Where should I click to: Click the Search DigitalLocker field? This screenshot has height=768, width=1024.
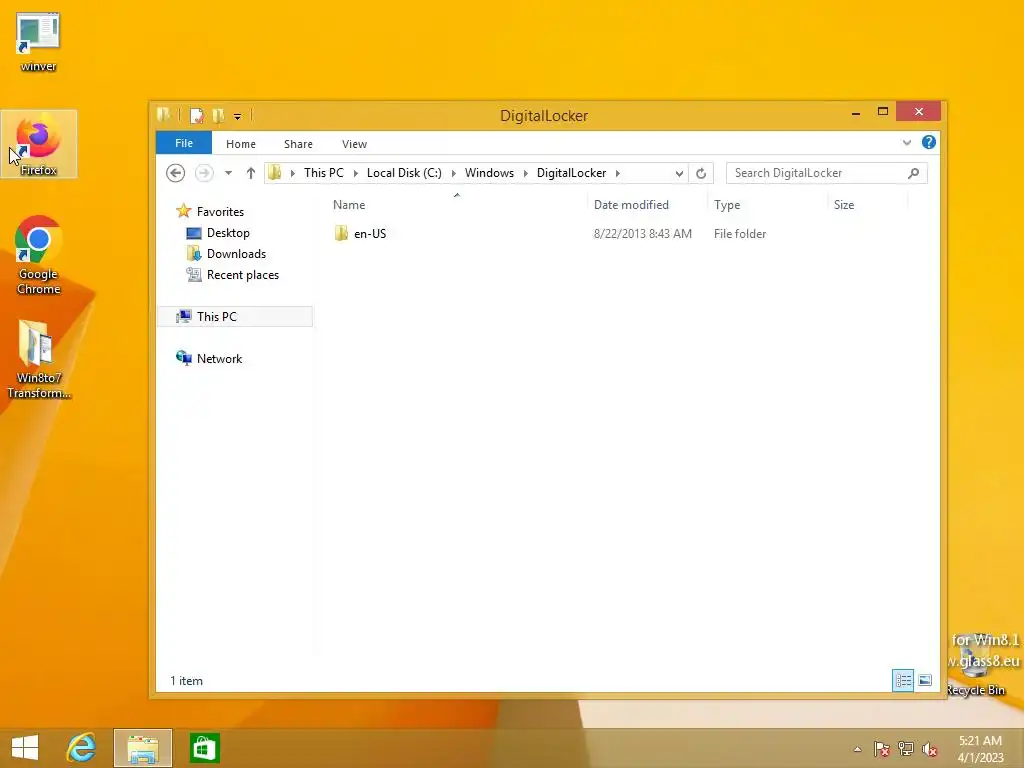(826, 173)
